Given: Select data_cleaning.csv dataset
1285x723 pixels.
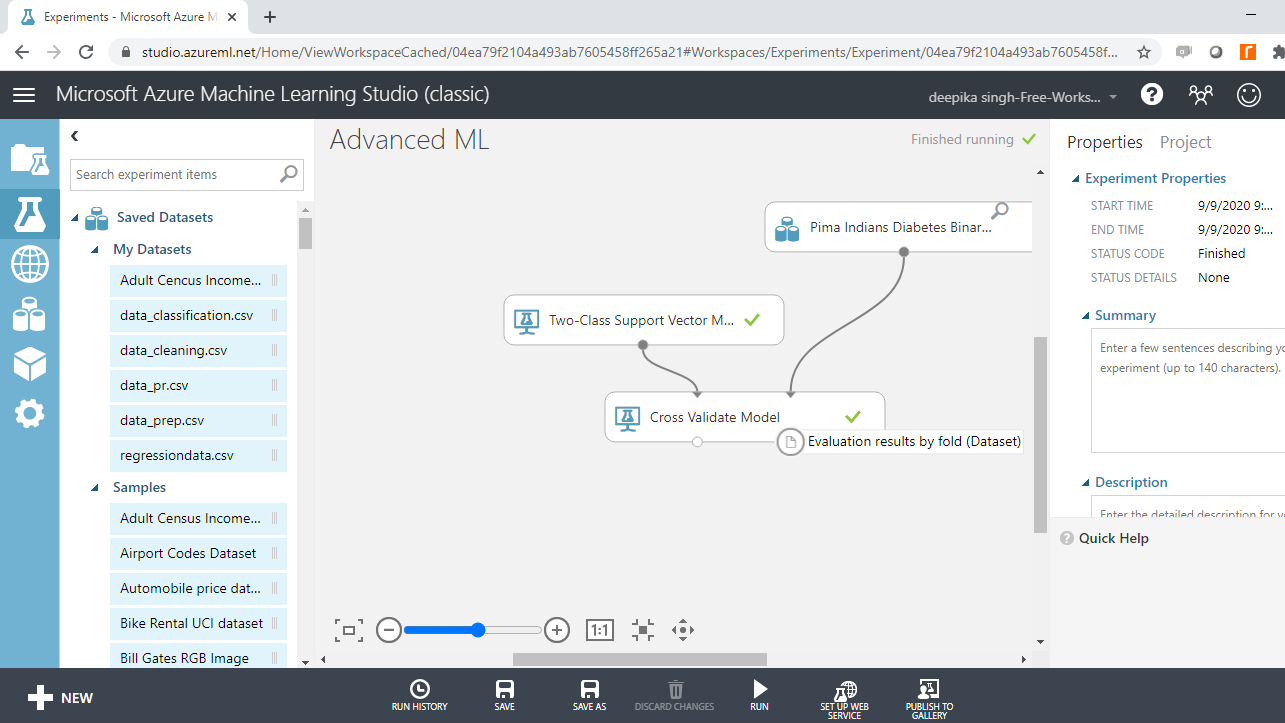Looking at the screenshot, I should pyautogui.click(x=198, y=351).
